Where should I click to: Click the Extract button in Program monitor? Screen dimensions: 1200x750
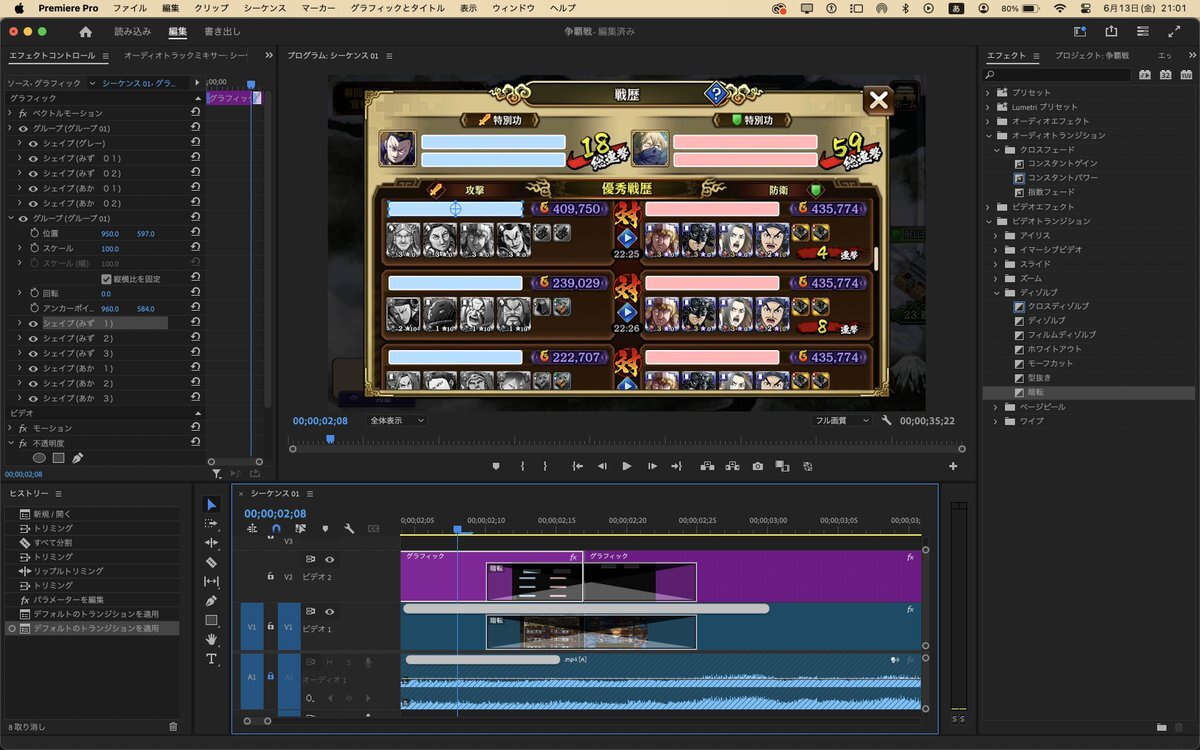(733, 466)
